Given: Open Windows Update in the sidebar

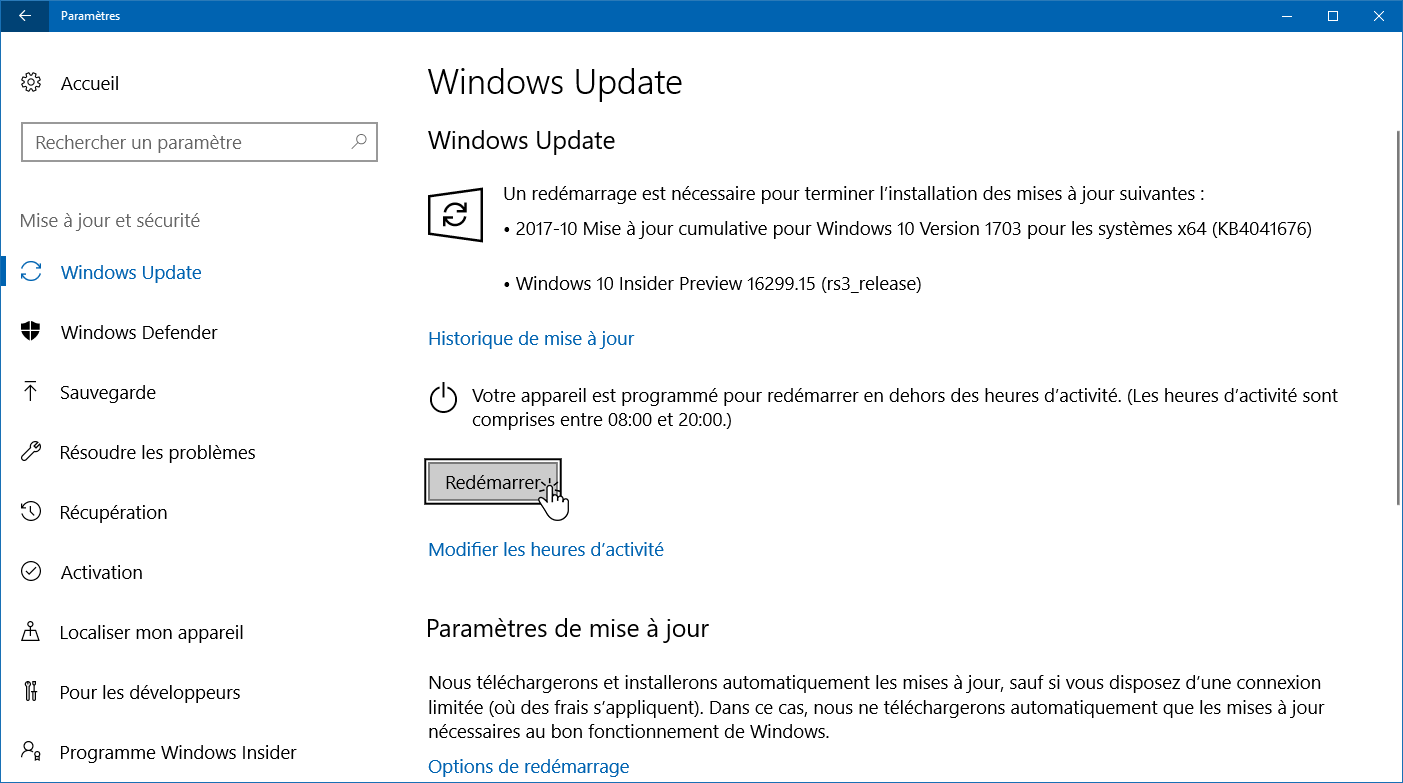Looking at the screenshot, I should click(131, 272).
